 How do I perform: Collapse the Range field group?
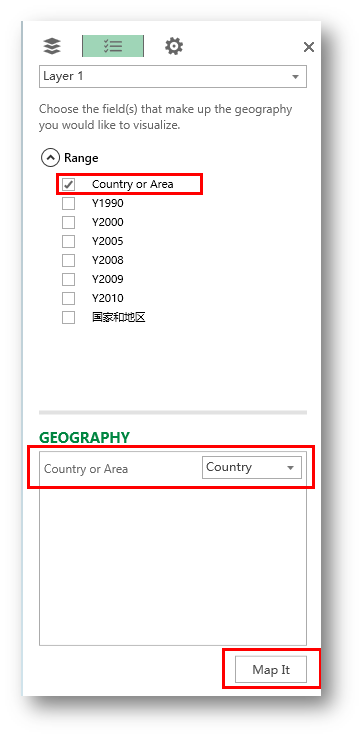click(x=50, y=158)
